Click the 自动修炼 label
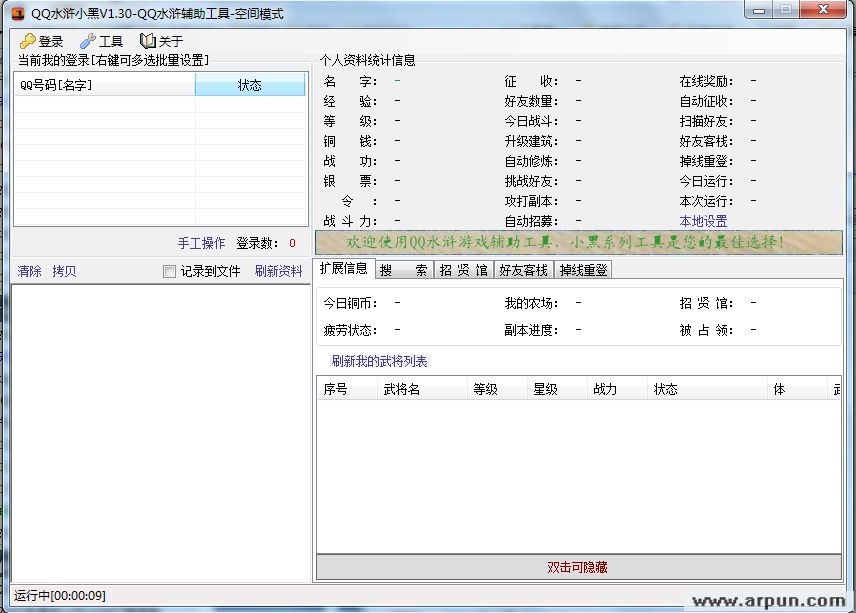Viewport: 856px width, 613px height. point(531,161)
